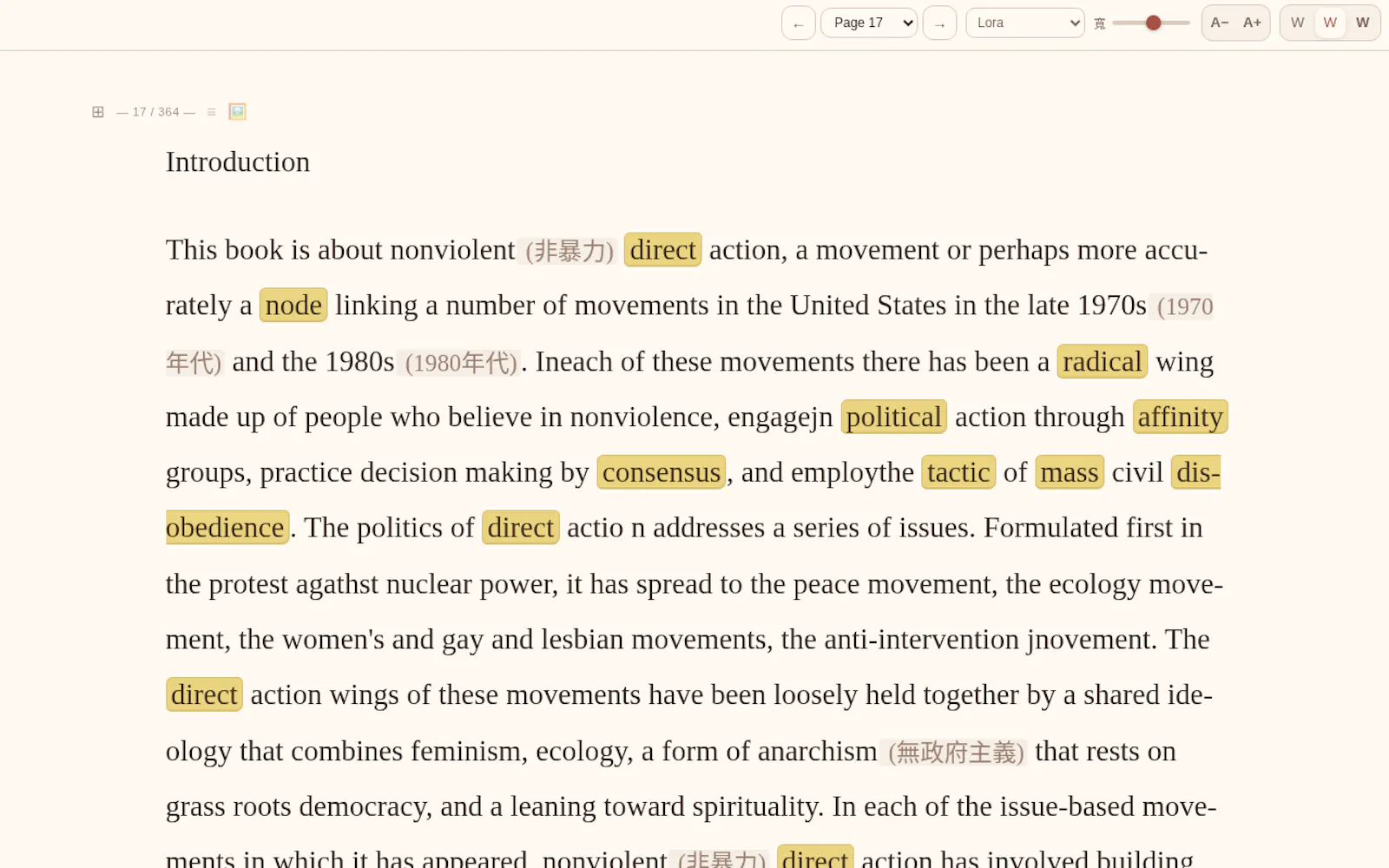Click the highlighted word 'tactic'
The width and height of the screenshot is (1389, 868).
coord(958,473)
